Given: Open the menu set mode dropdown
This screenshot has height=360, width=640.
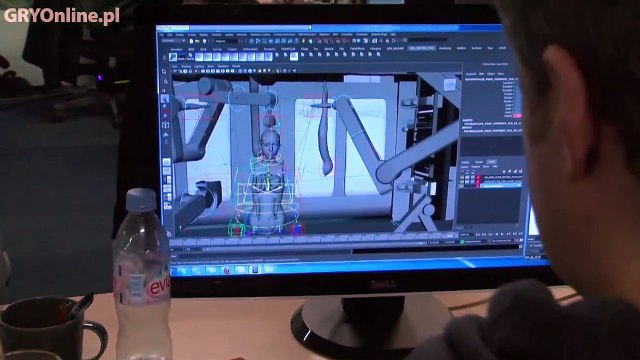Looking at the screenshot, I should coord(173,41).
